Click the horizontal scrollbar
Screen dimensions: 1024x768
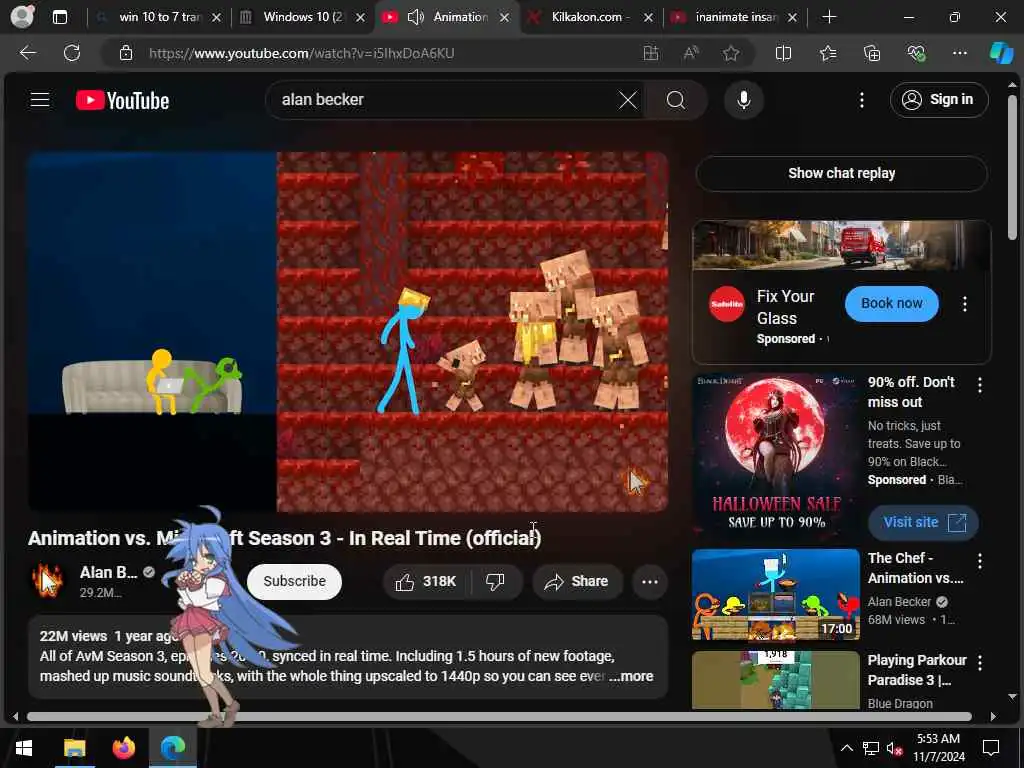(499, 716)
